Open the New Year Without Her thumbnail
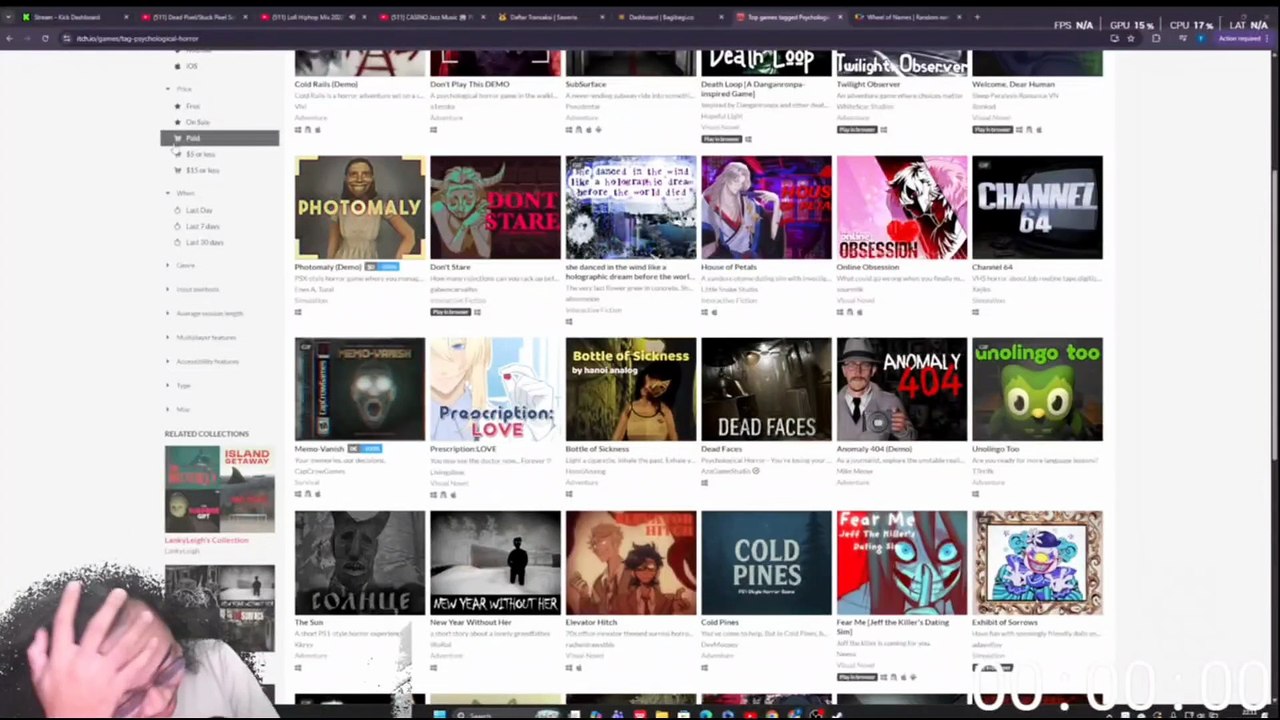Screen dimensions: 1280x720 click(495, 563)
